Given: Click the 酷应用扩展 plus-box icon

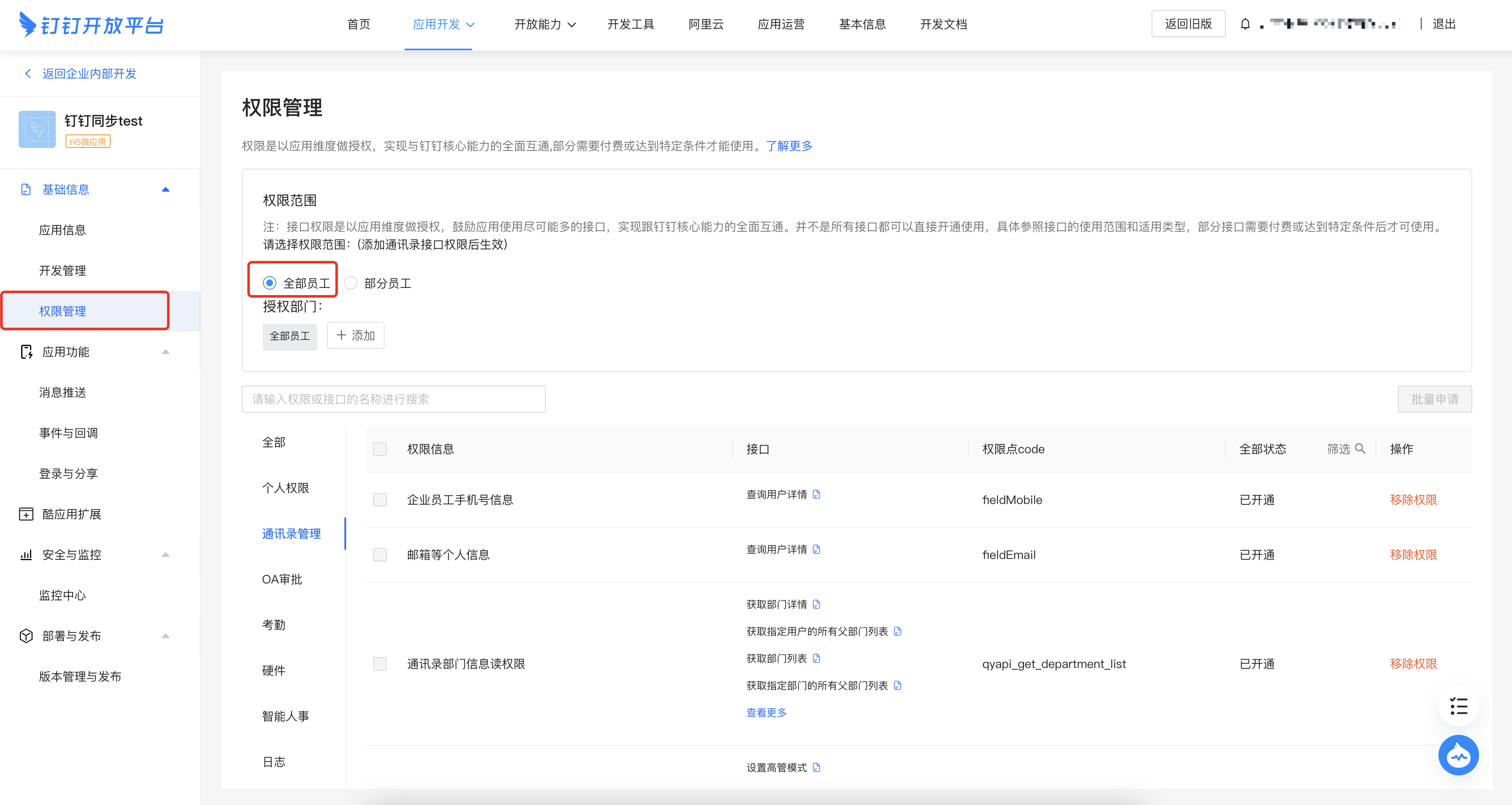Looking at the screenshot, I should click(27, 515).
